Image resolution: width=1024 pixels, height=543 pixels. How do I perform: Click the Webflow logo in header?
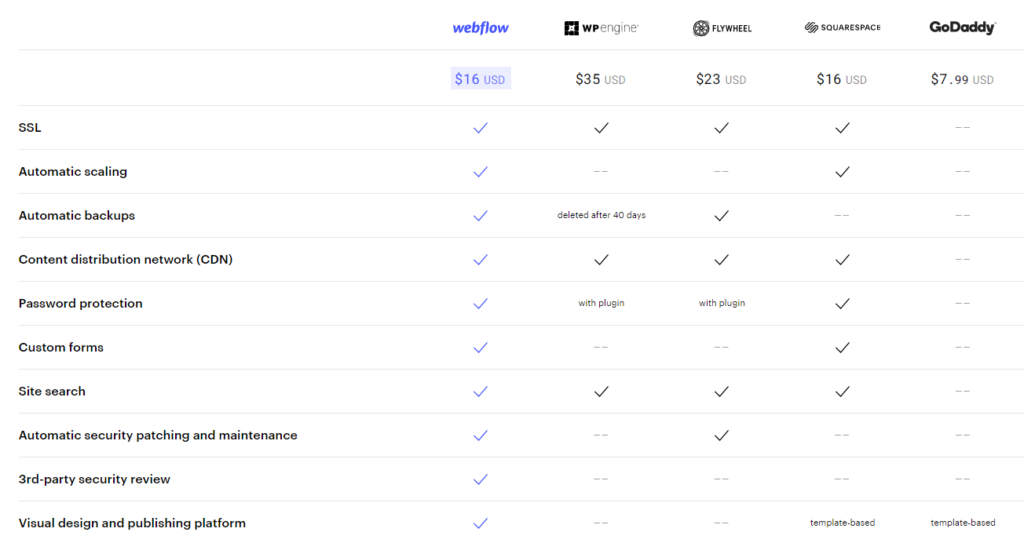pos(480,28)
